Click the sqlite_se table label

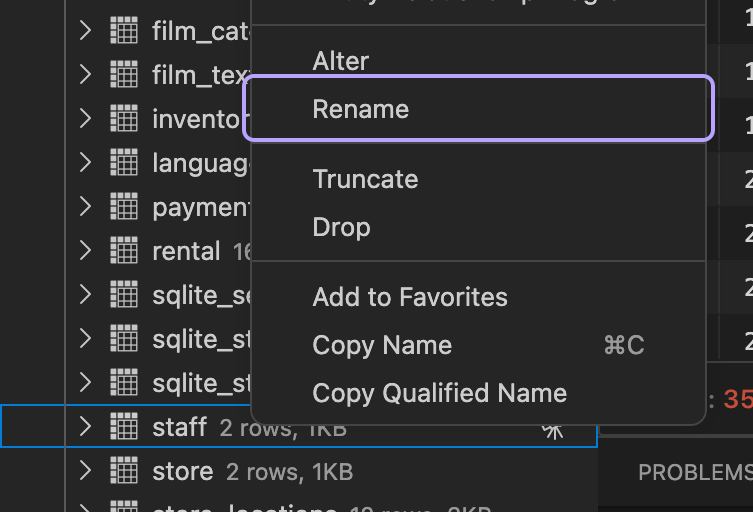click(201, 295)
